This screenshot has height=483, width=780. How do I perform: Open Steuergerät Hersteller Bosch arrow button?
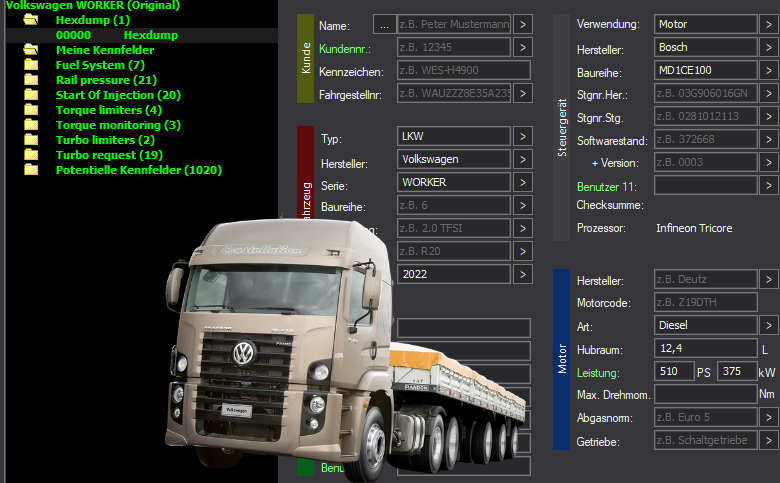(770, 47)
